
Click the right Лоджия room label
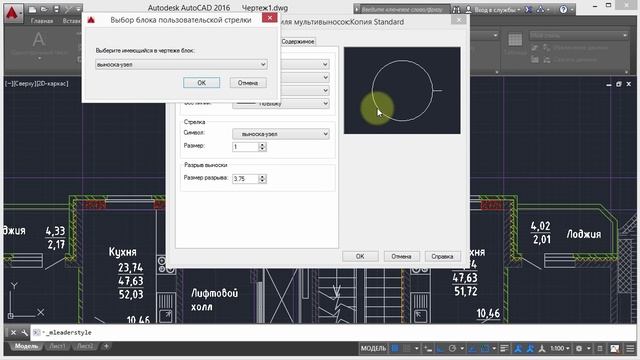[x=584, y=234]
